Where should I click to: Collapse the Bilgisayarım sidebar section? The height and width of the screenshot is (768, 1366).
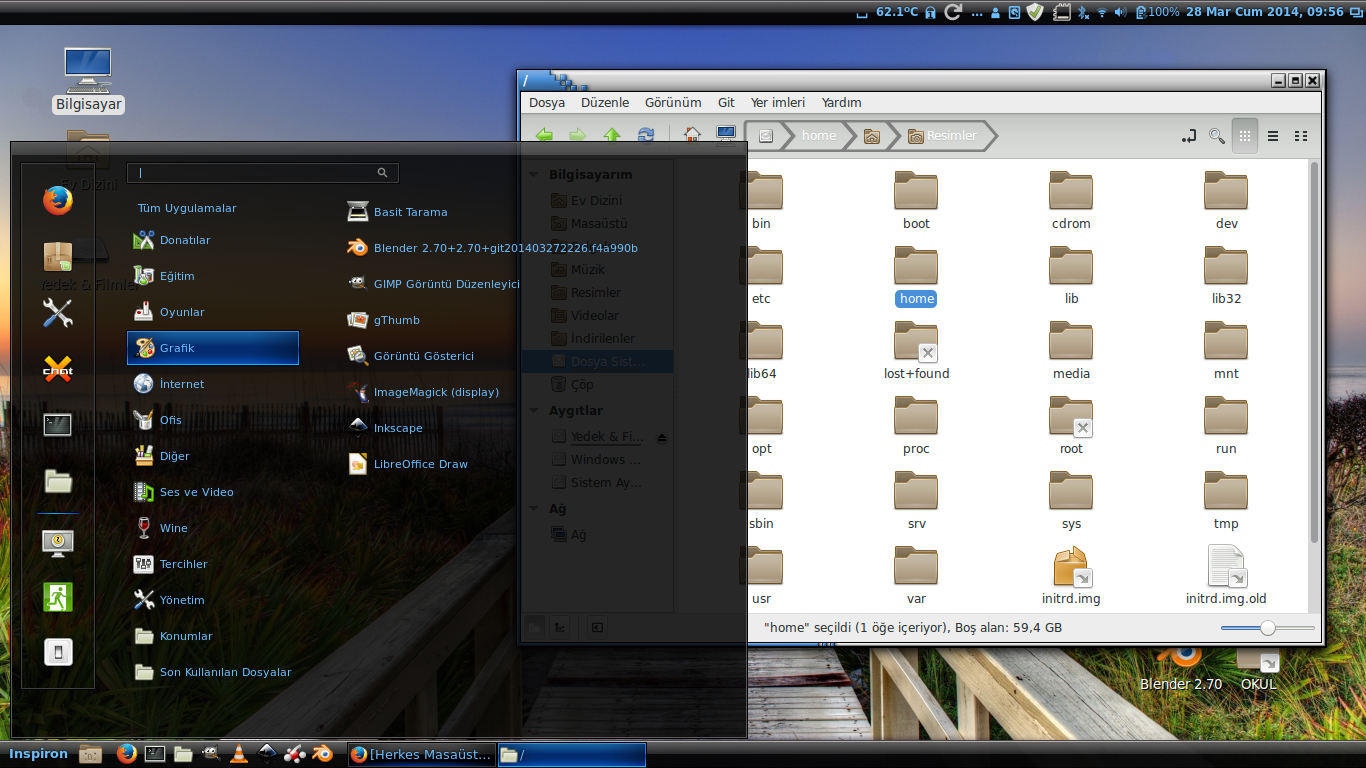[534, 174]
